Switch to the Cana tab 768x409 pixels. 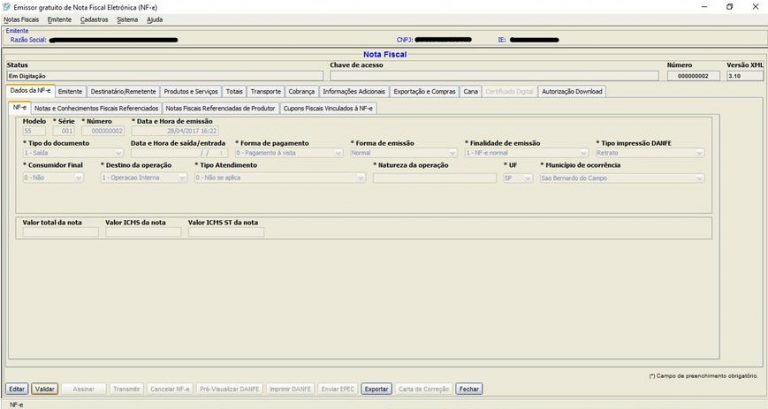(470, 92)
